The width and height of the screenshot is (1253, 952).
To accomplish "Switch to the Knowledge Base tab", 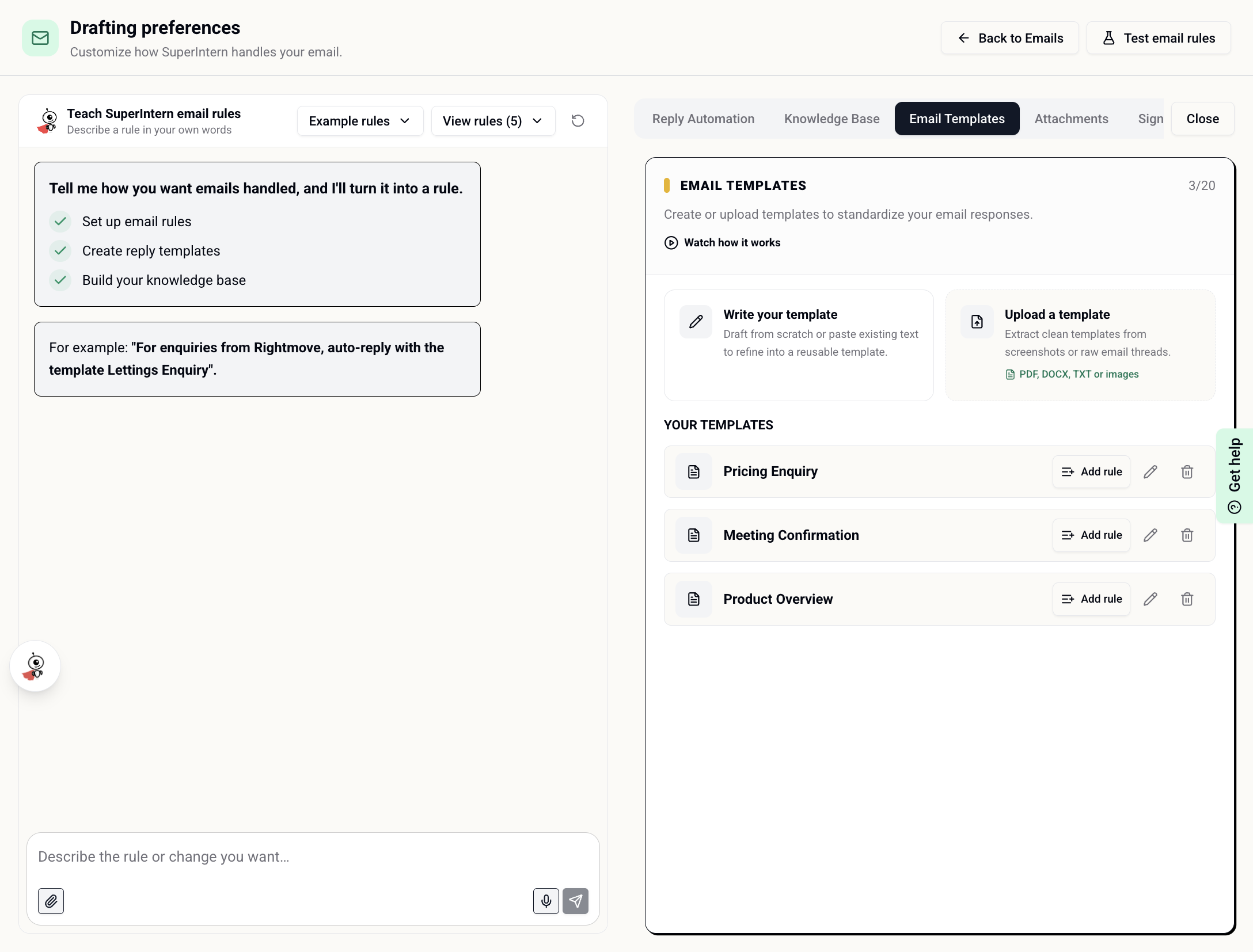I will click(831, 119).
